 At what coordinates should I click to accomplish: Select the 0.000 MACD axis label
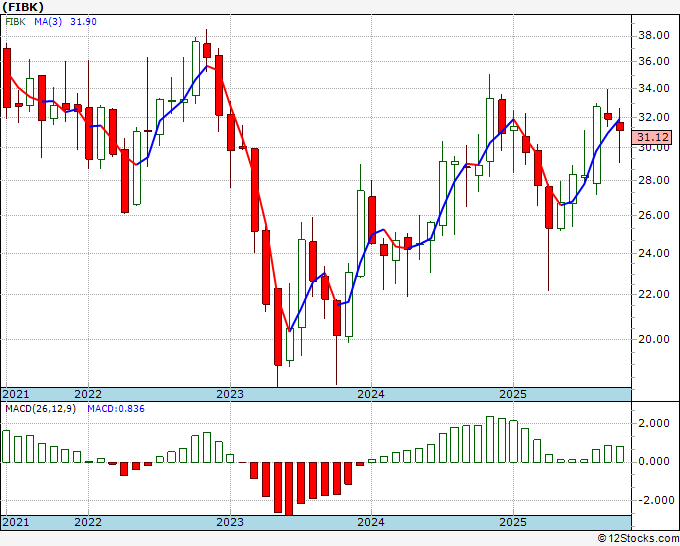(655, 461)
